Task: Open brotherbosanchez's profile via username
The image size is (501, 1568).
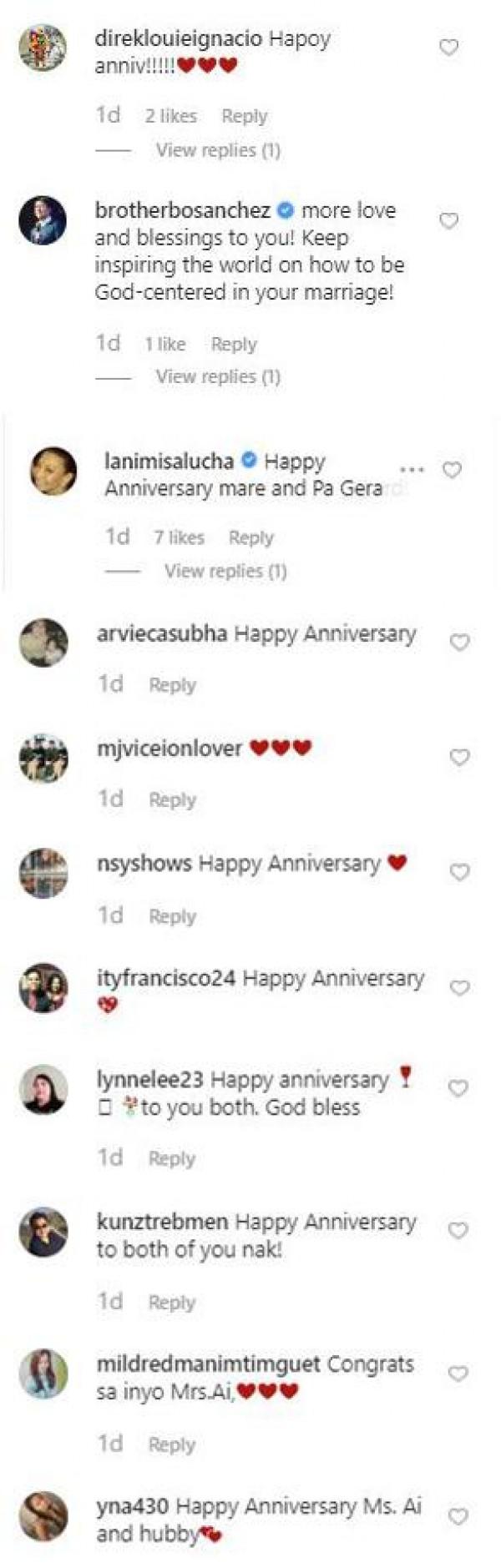Action: (182, 210)
